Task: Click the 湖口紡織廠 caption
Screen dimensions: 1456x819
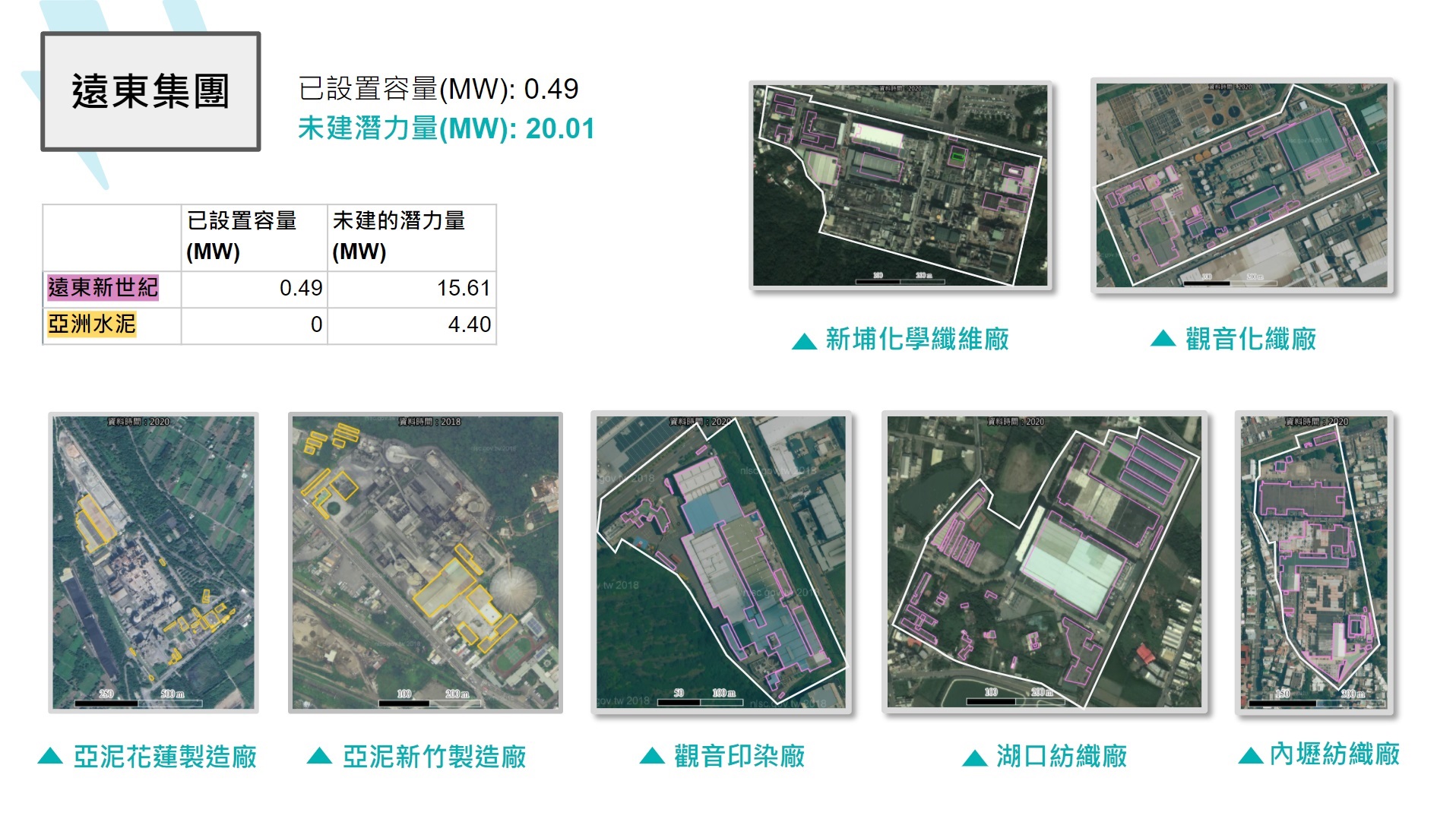Action: [x=1062, y=756]
